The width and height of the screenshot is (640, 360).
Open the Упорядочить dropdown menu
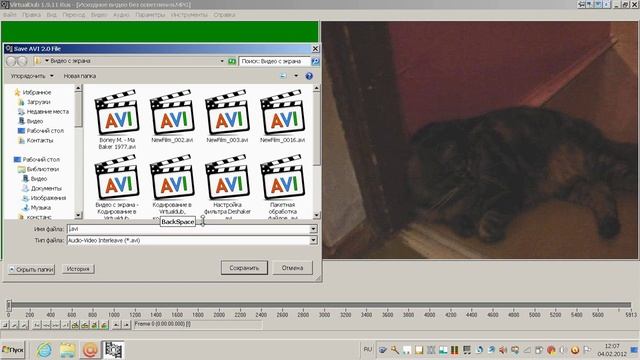click(x=32, y=76)
